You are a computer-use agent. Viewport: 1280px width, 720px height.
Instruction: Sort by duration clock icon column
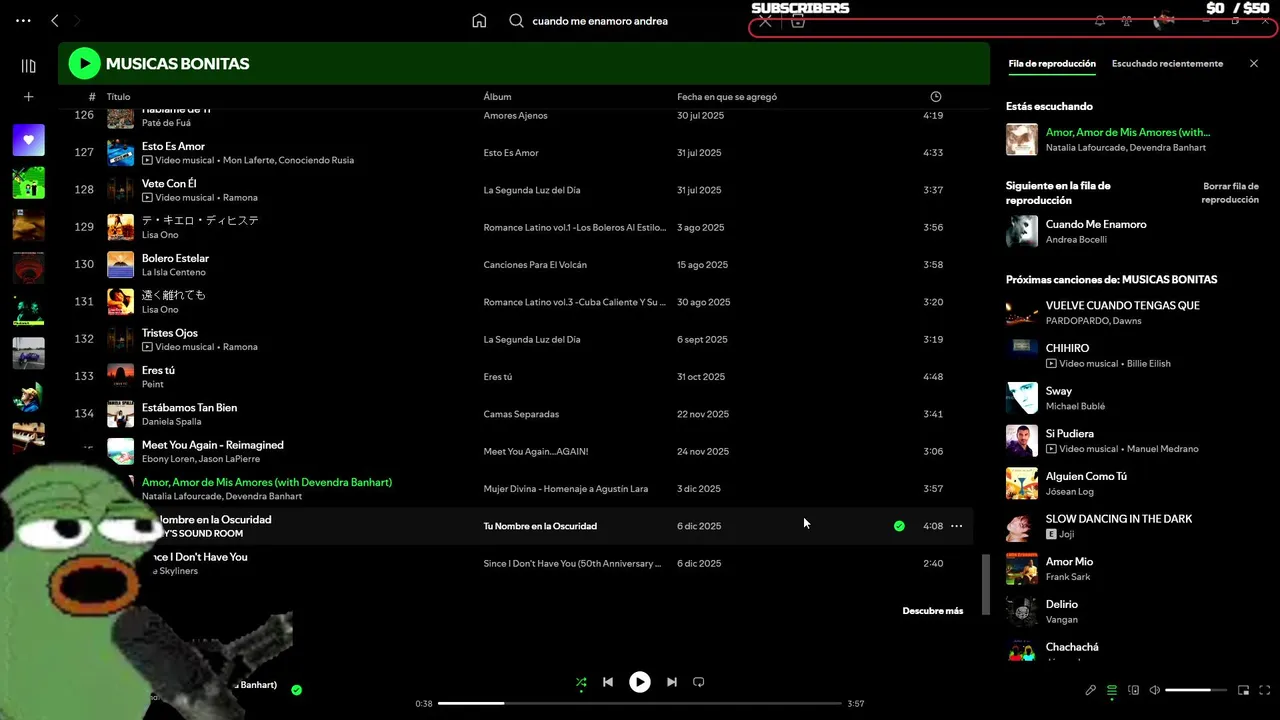click(936, 97)
